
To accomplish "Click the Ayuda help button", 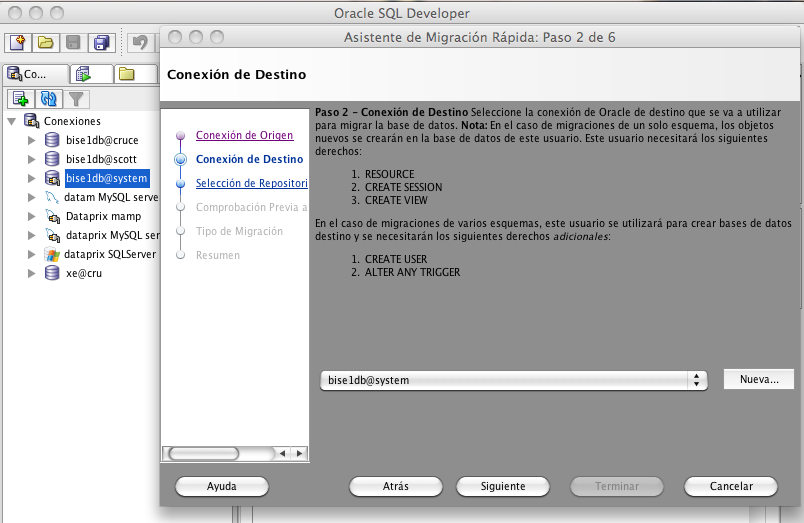I will [222, 487].
